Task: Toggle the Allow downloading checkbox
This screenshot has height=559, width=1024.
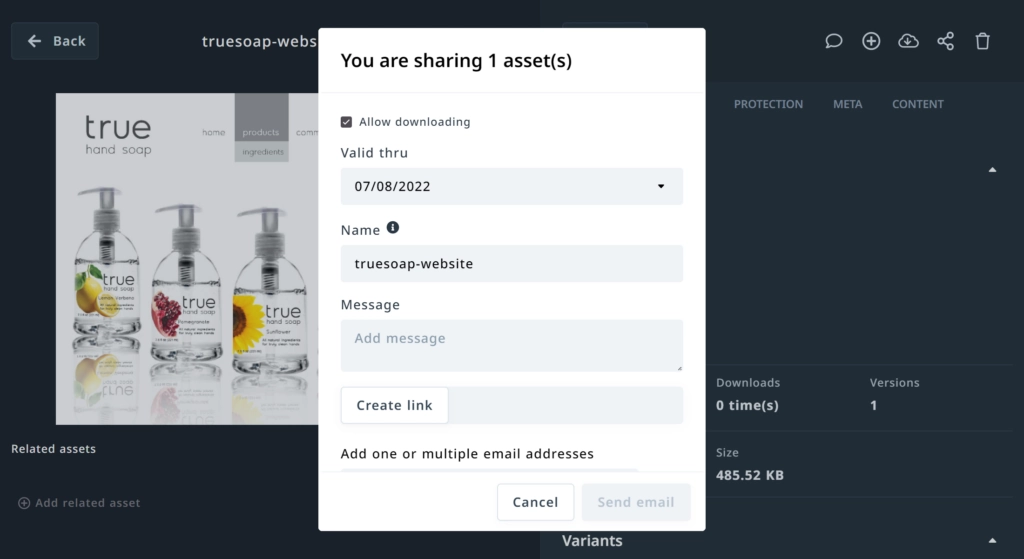Action: (x=346, y=122)
